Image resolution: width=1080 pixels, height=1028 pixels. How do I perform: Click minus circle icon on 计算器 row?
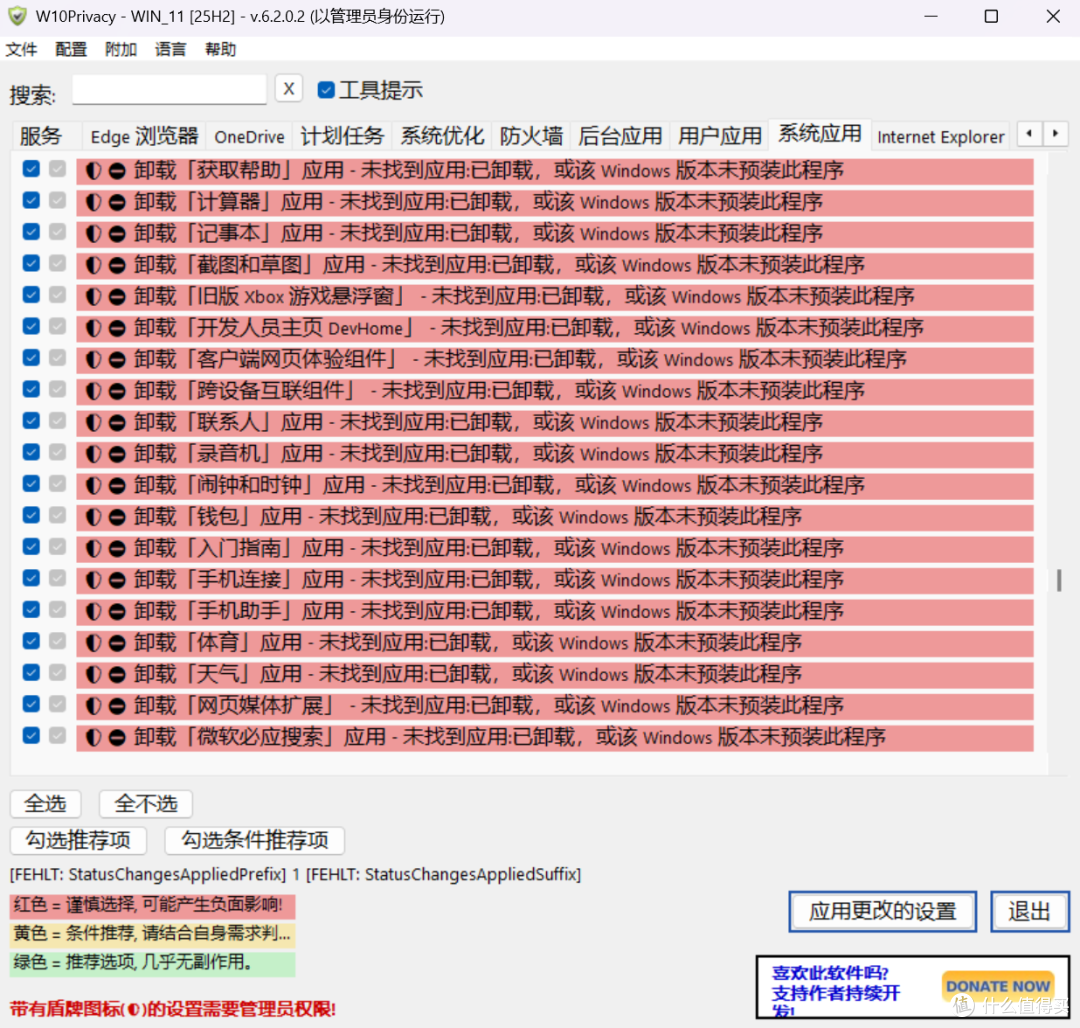[117, 202]
